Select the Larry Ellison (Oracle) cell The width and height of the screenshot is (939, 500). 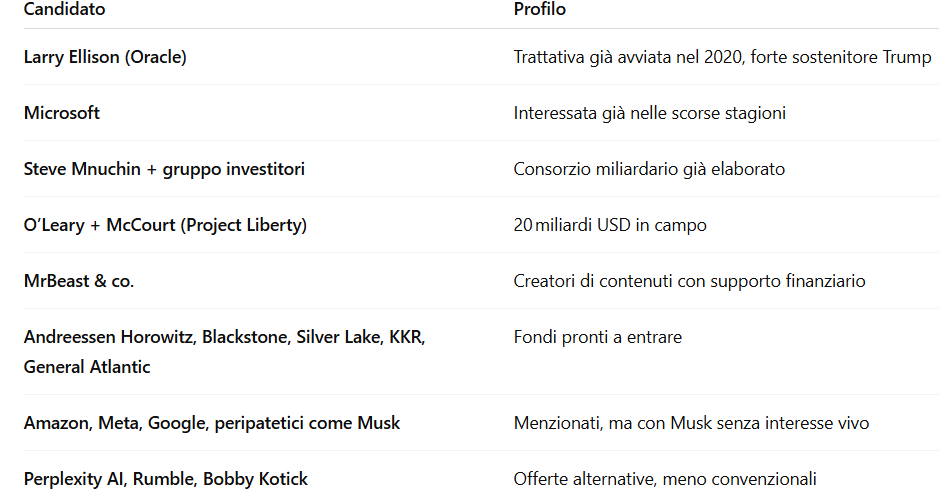pyautogui.click(x=105, y=57)
